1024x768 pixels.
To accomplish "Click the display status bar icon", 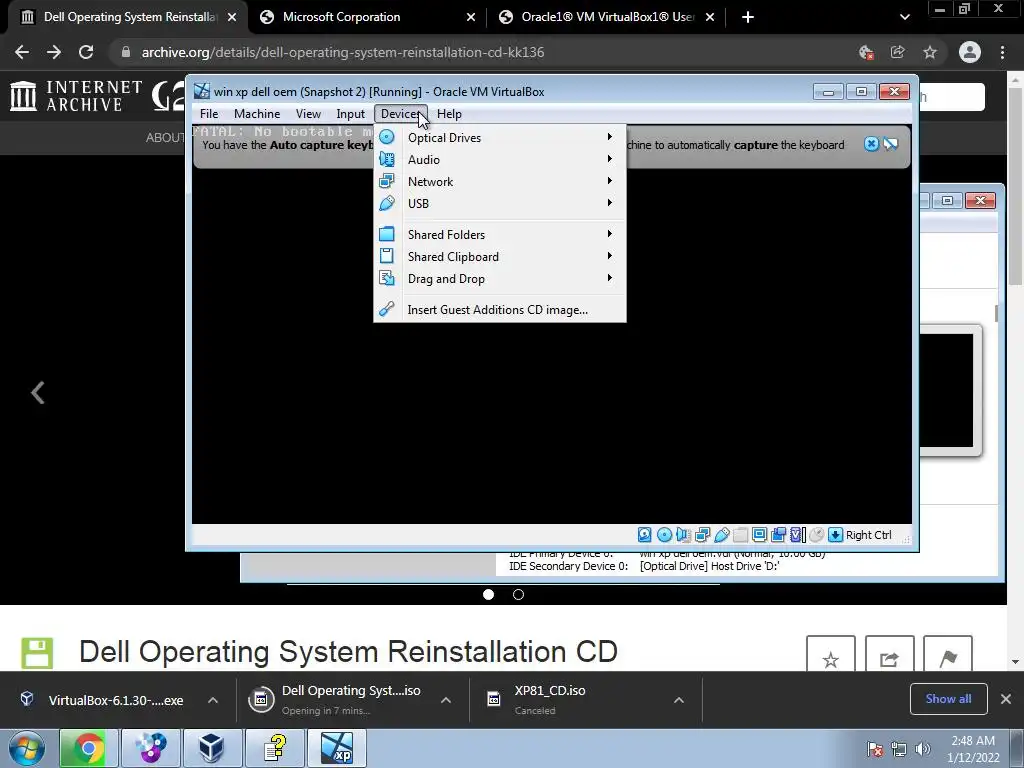I will [760, 535].
